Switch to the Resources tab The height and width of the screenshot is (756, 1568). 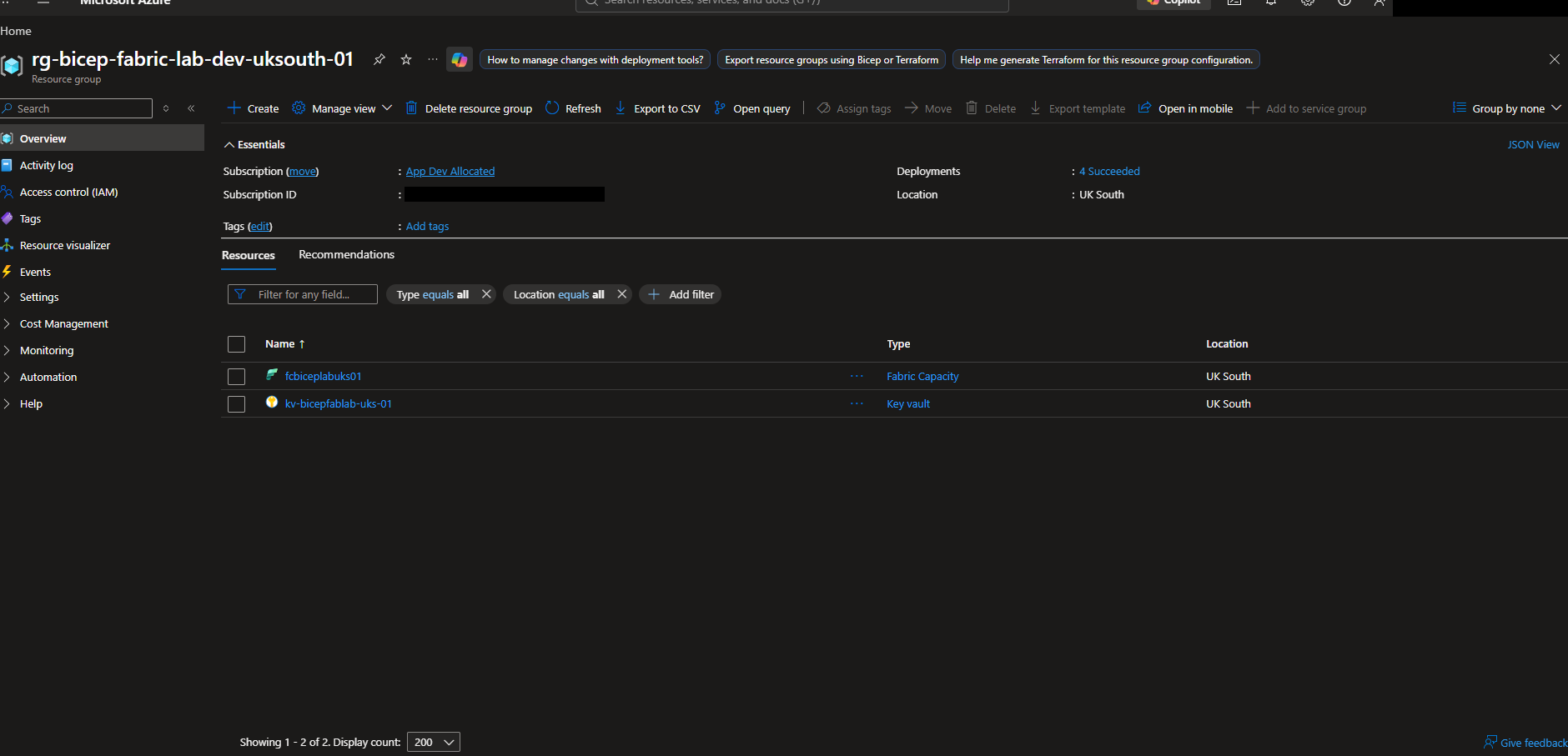249,255
